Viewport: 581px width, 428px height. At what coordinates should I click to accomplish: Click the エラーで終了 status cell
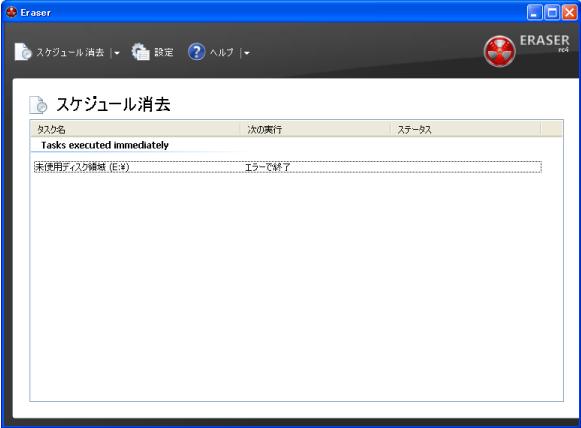(267, 167)
